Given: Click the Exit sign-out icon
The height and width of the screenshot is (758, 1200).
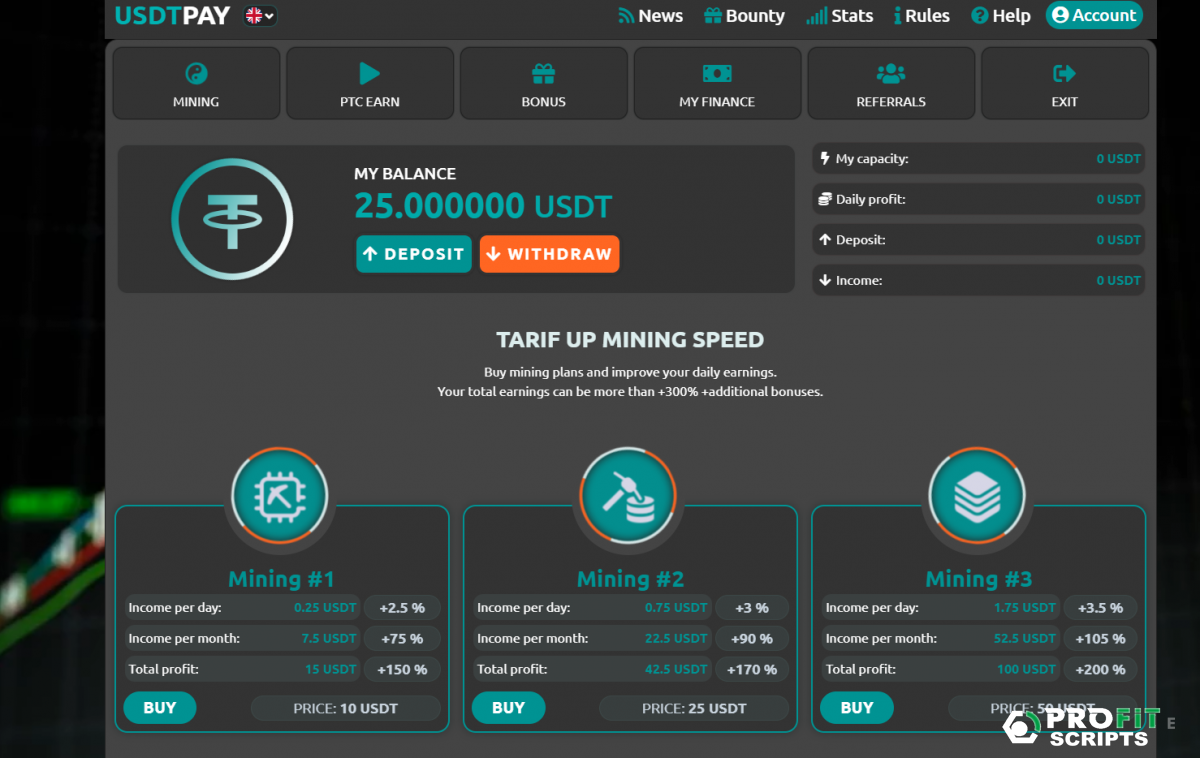Looking at the screenshot, I should click(x=1064, y=73).
